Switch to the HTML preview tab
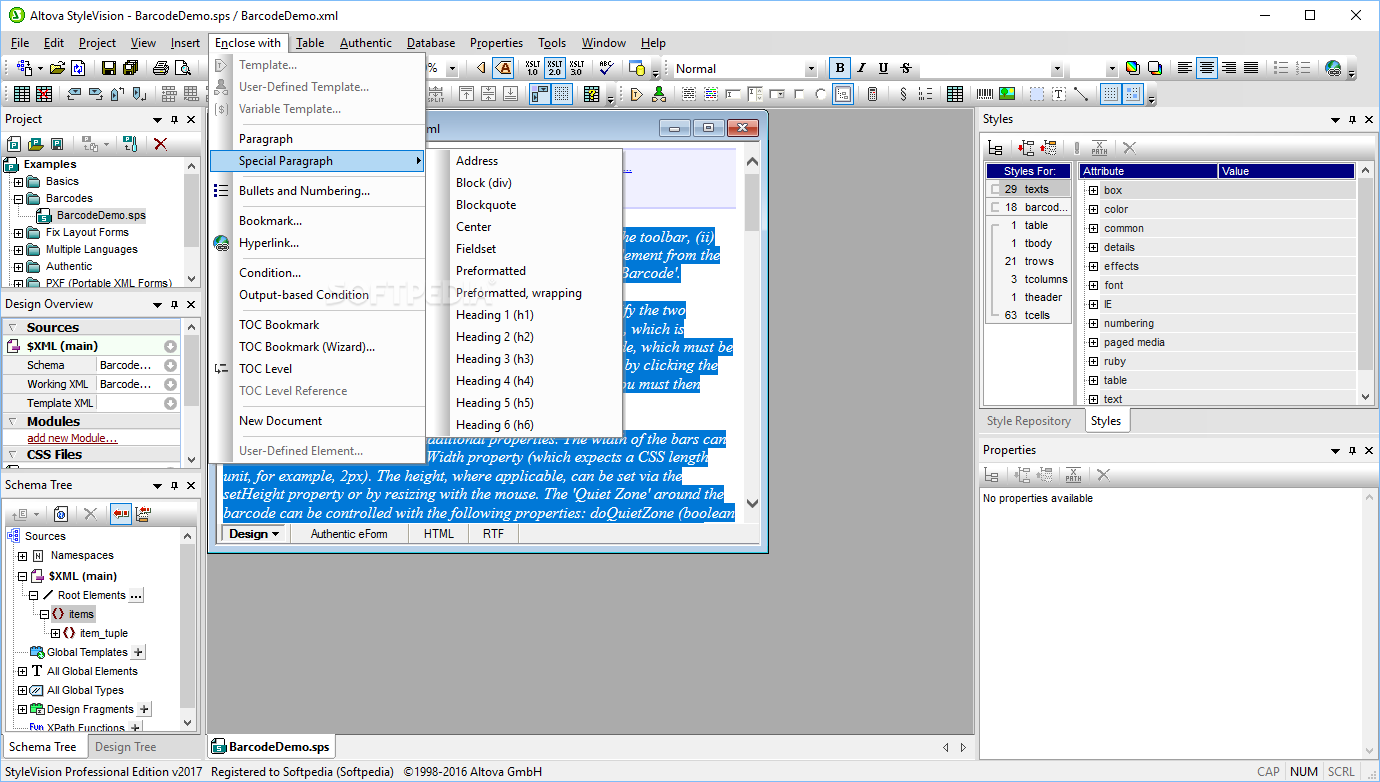 coord(439,534)
